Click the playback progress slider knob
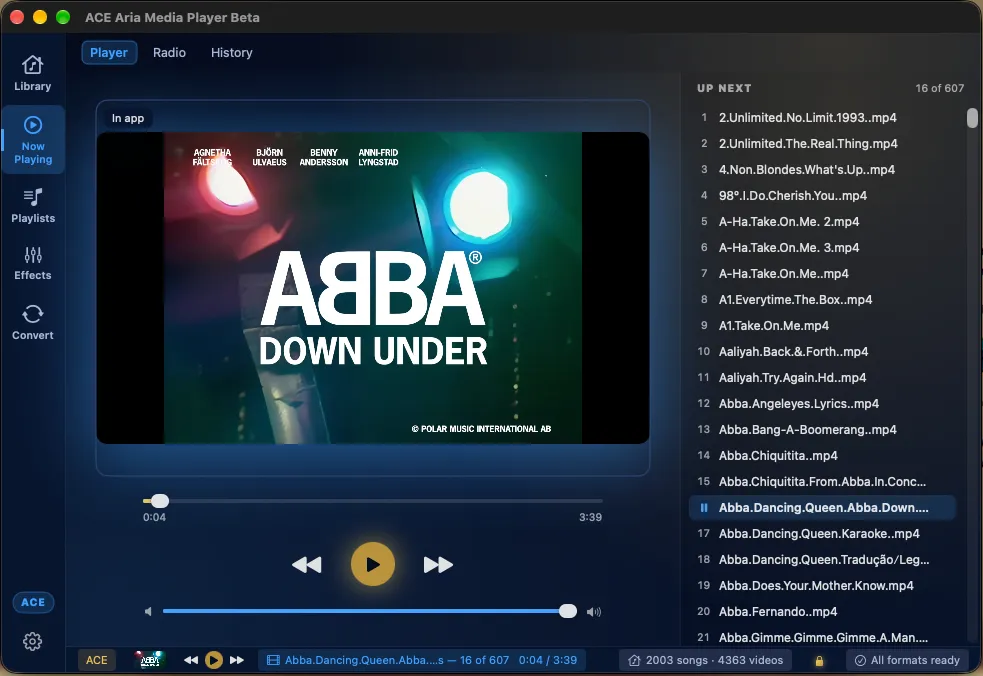Image resolution: width=983 pixels, height=676 pixels. [x=160, y=500]
